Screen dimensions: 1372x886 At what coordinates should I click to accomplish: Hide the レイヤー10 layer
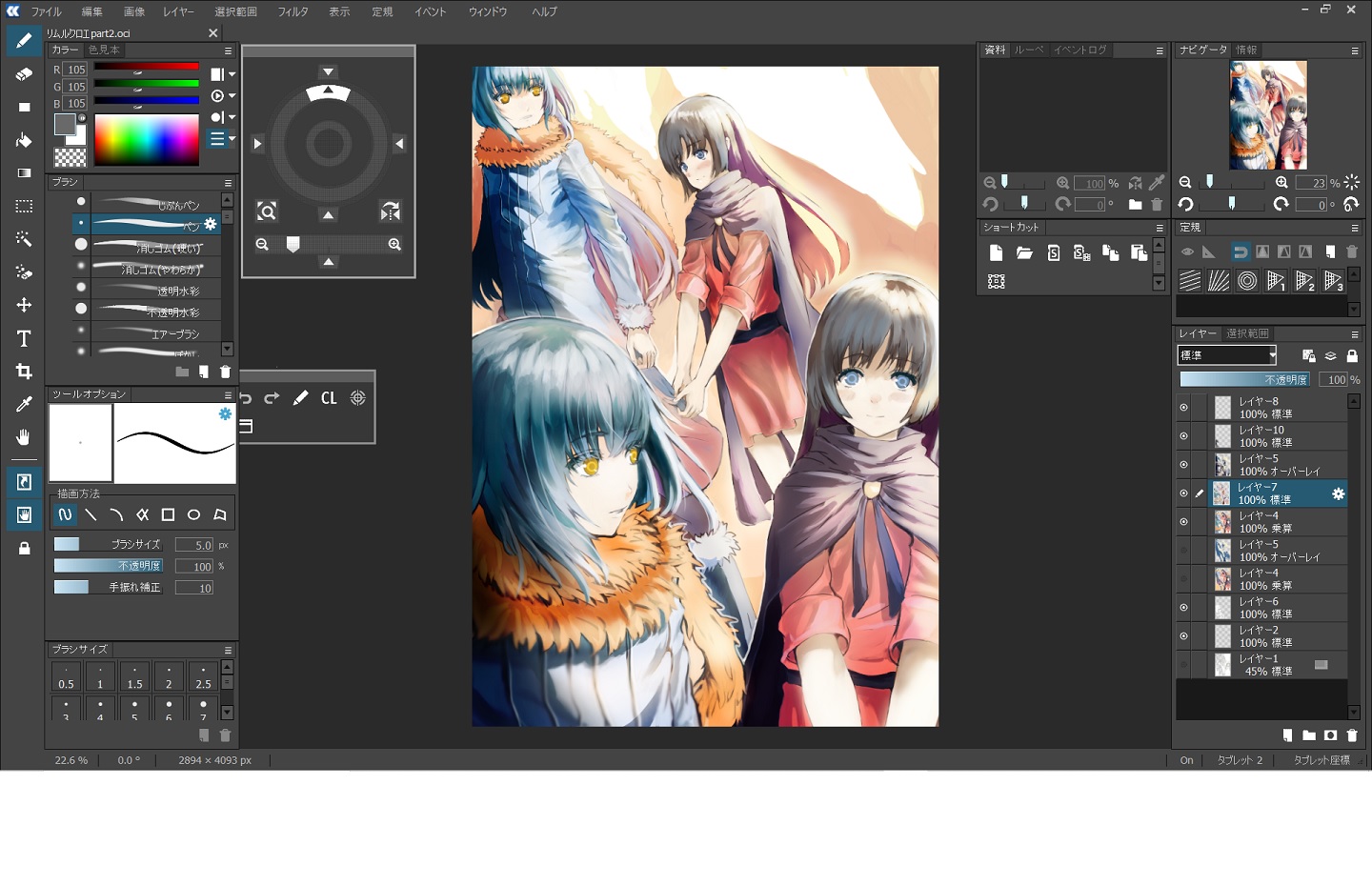click(1183, 436)
